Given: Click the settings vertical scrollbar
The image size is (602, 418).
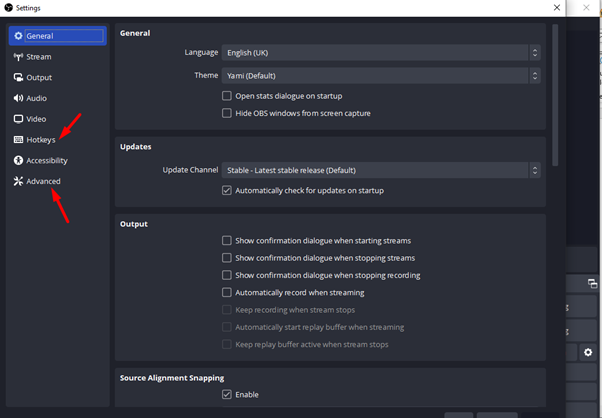Looking at the screenshot, I should (555, 95).
